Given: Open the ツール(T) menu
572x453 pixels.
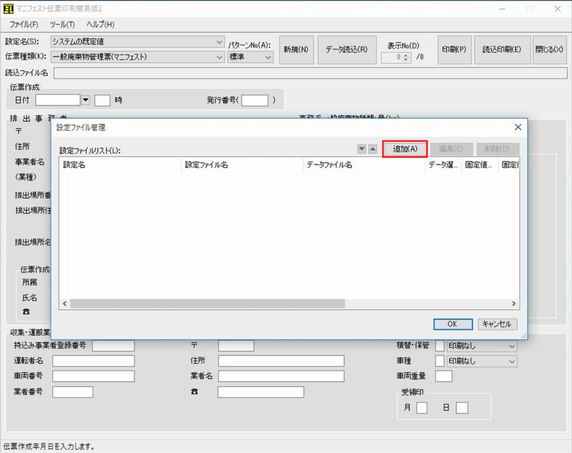Looking at the screenshot, I should click(62, 24).
